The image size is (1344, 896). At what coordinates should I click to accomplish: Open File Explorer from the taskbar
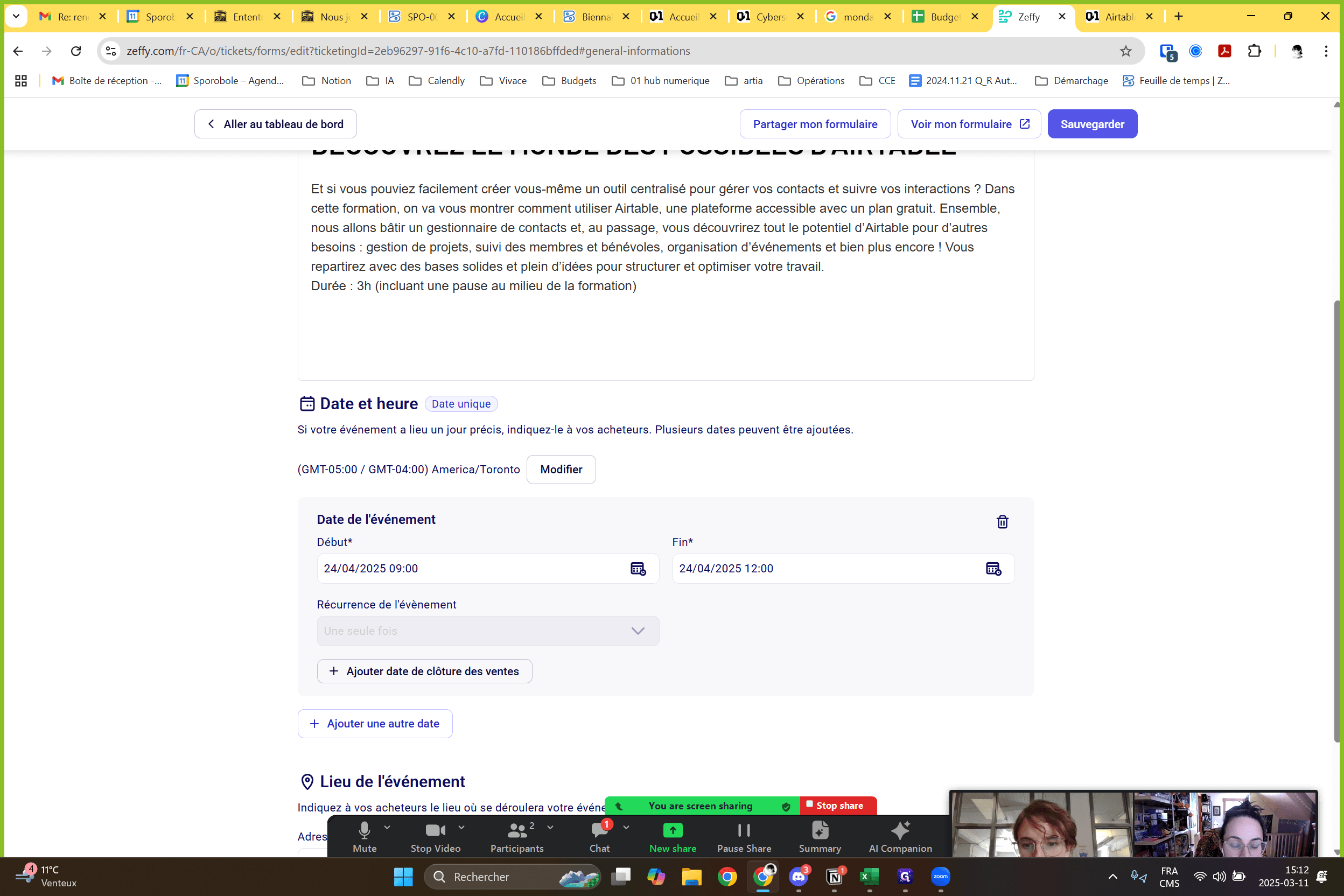tap(691, 877)
